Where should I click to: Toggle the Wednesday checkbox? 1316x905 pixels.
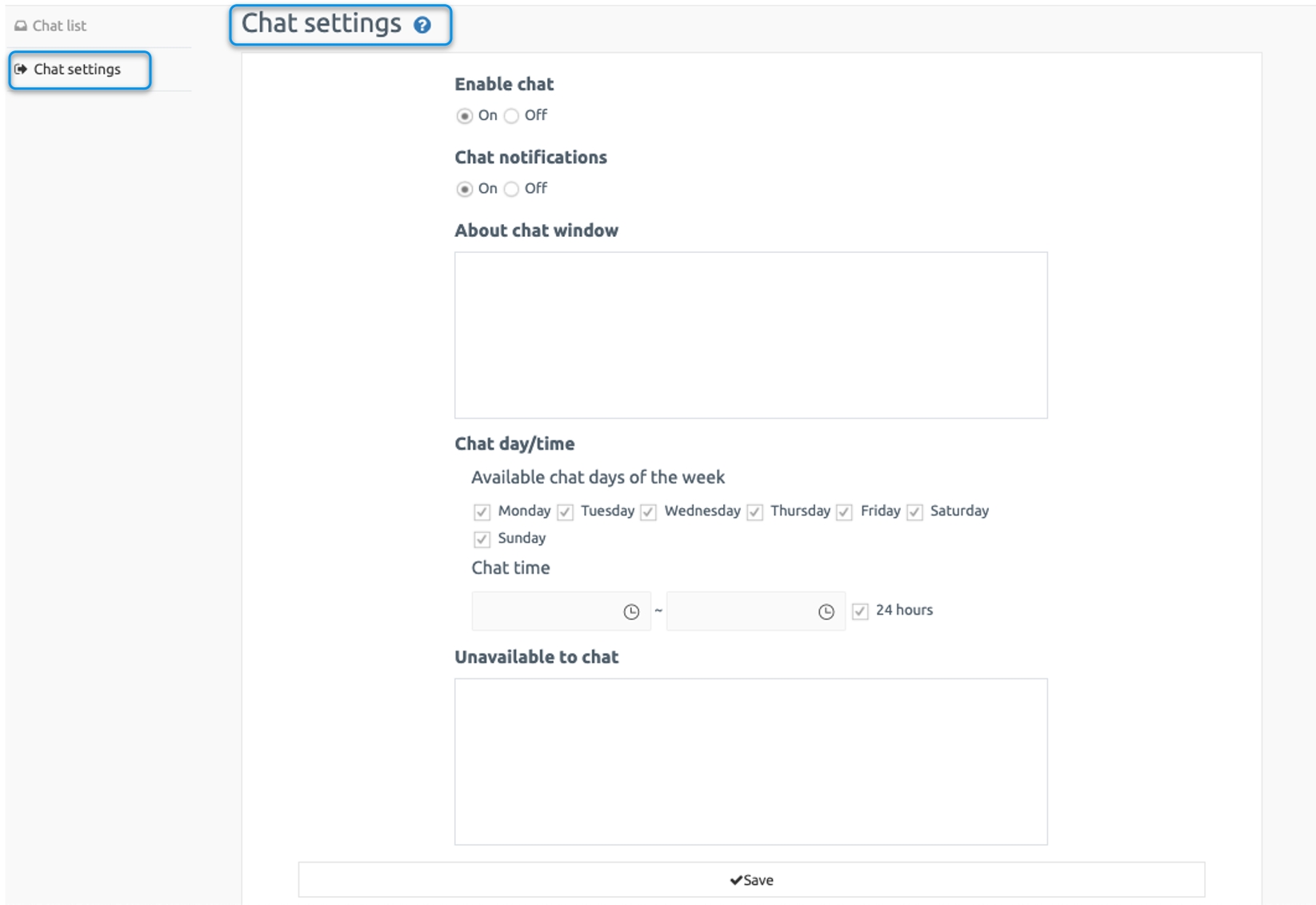(x=648, y=512)
